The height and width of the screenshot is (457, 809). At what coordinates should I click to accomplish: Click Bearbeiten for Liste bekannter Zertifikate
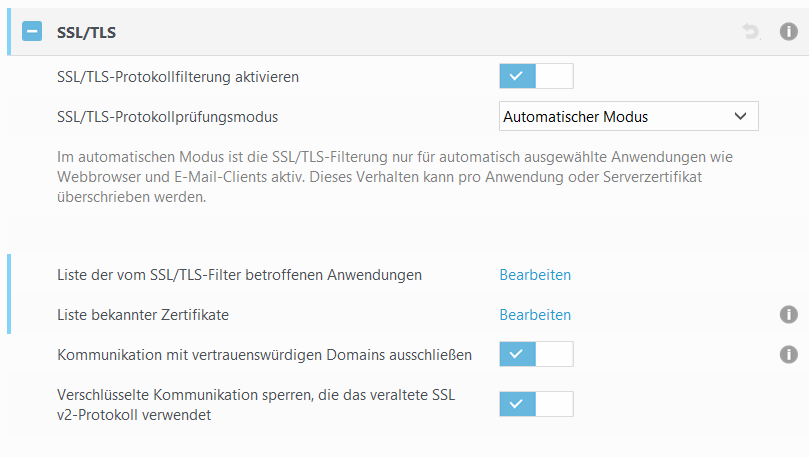535,315
